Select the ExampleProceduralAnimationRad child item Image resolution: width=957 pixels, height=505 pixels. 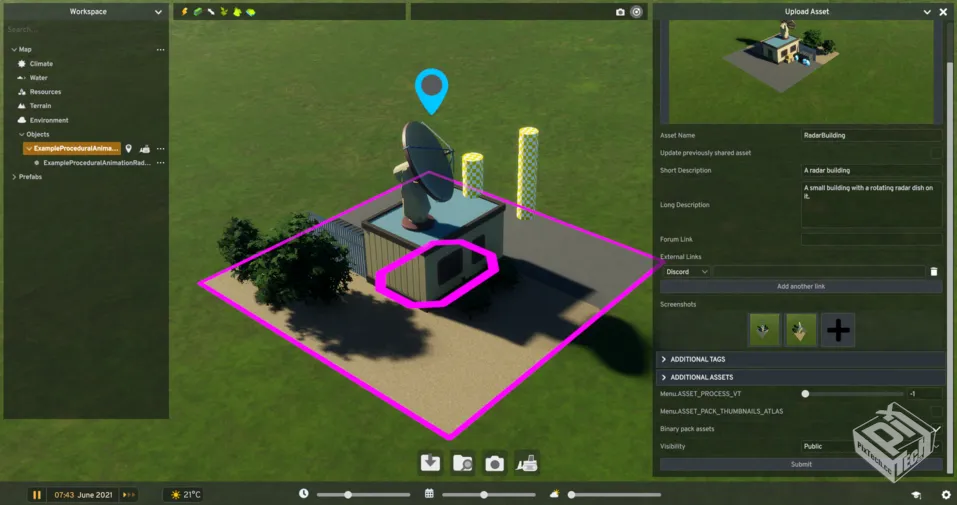(96, 163)
